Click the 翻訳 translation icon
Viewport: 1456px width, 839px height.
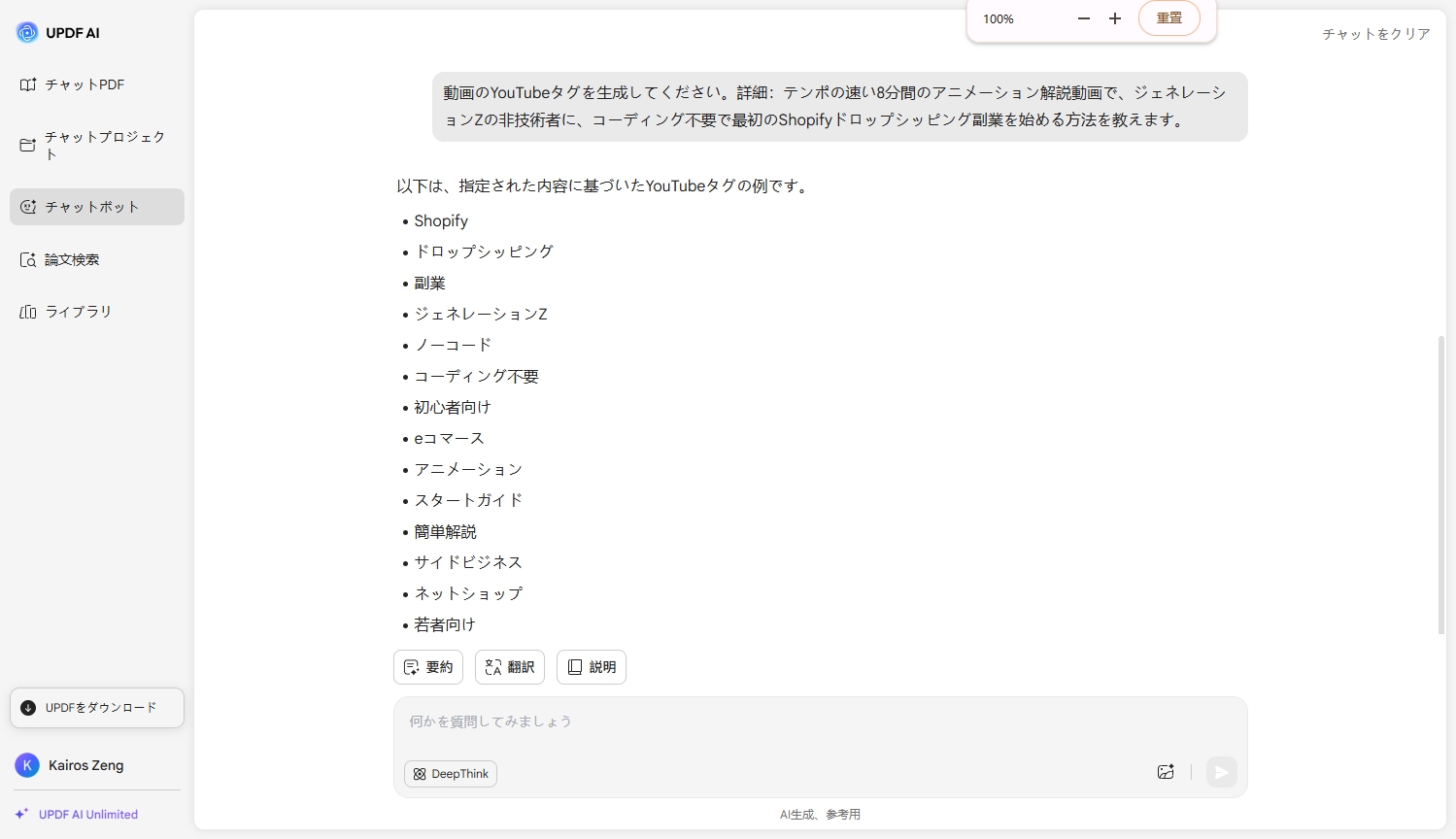pyautogui.click(x=493, y=667)
